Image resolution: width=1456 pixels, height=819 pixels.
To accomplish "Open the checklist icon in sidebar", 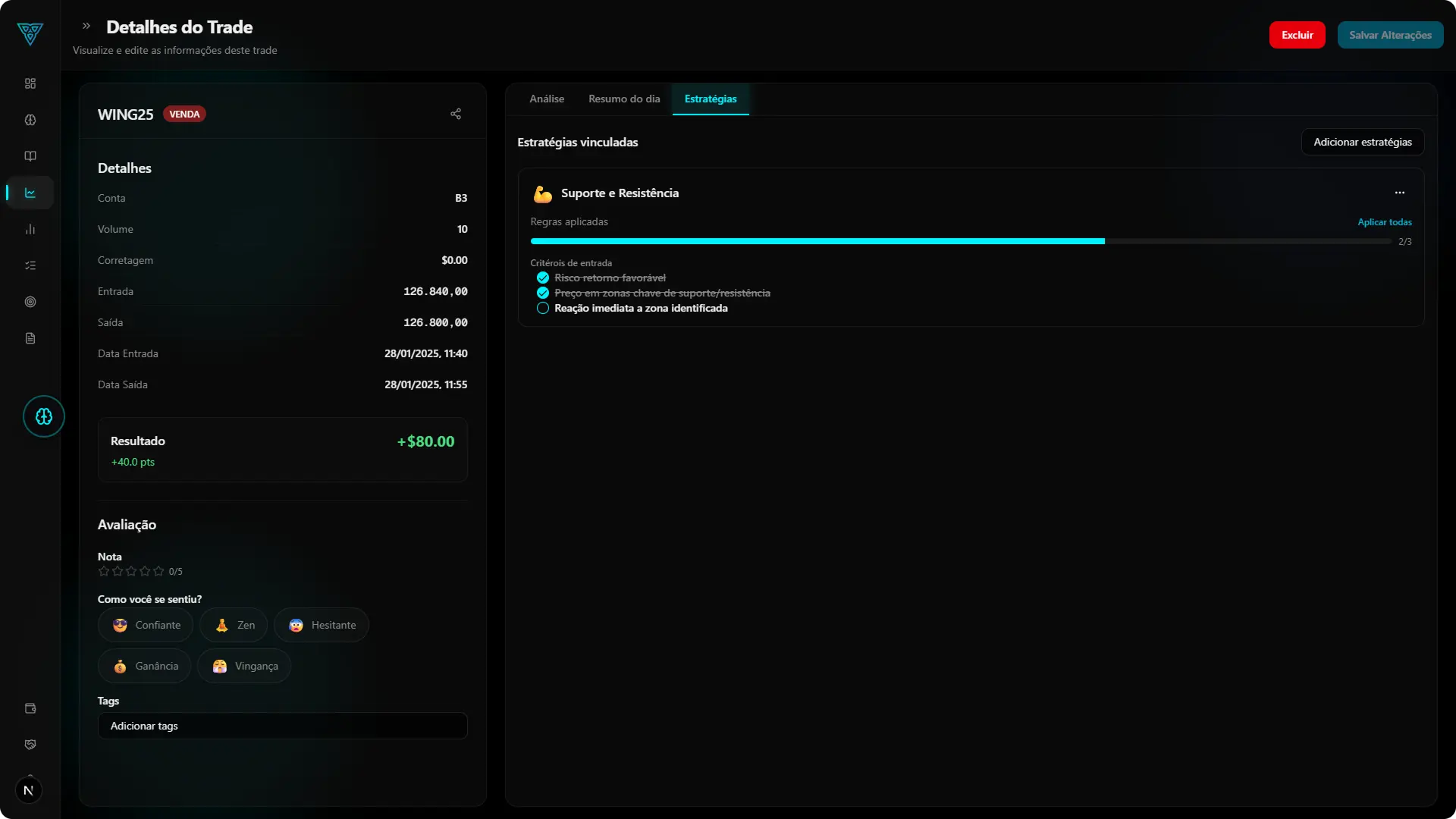I will 30,265.
